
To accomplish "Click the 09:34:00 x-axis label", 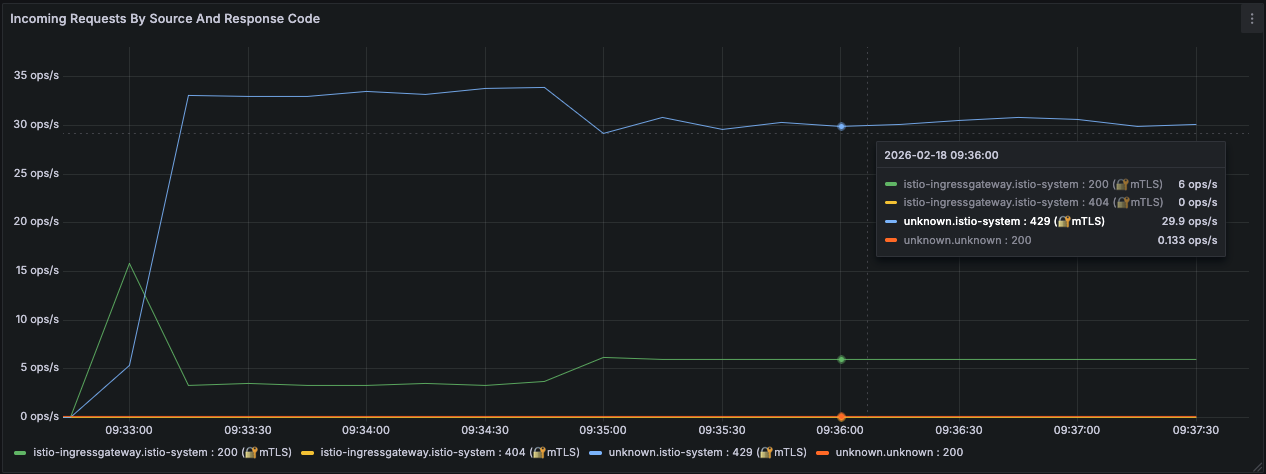I will pyautogui.click(x=366, y=430).
